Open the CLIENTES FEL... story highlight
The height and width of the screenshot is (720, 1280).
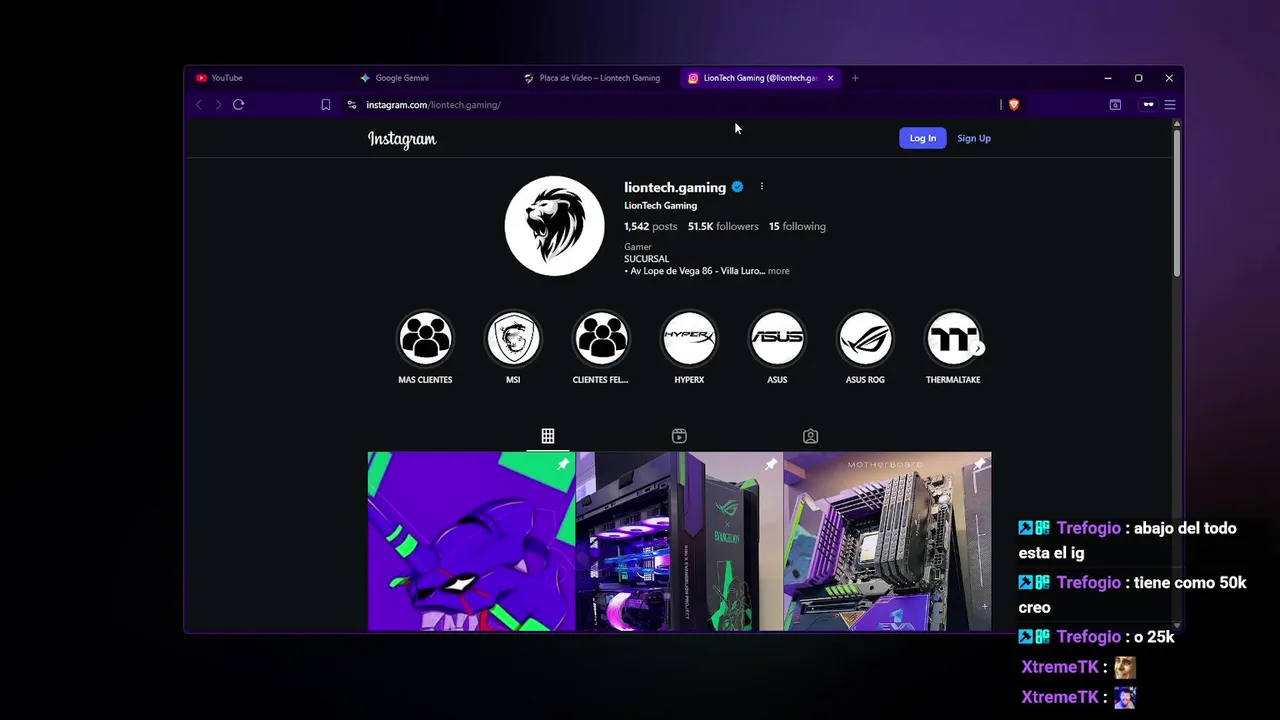point(601,338)
